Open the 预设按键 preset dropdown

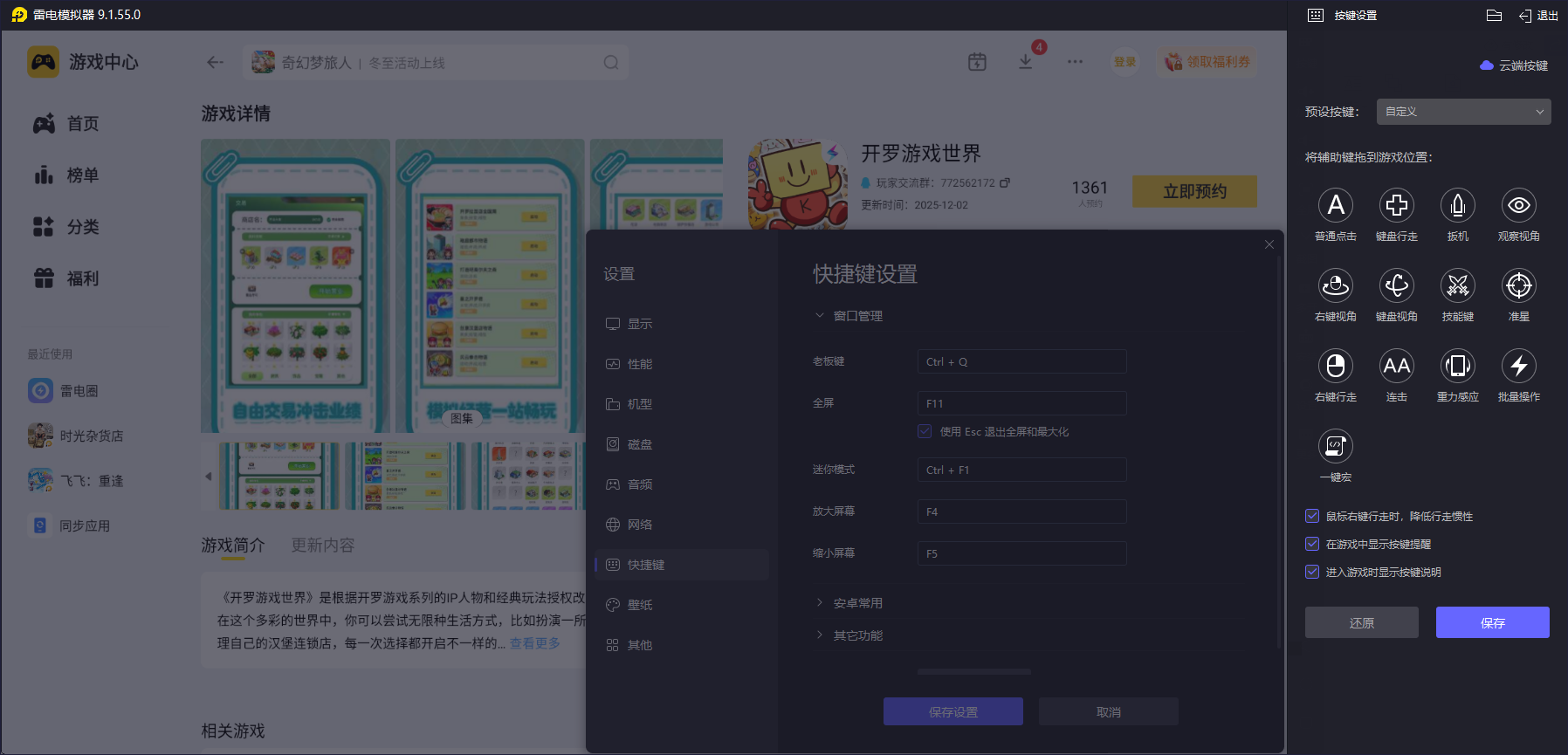(1464, 112)
